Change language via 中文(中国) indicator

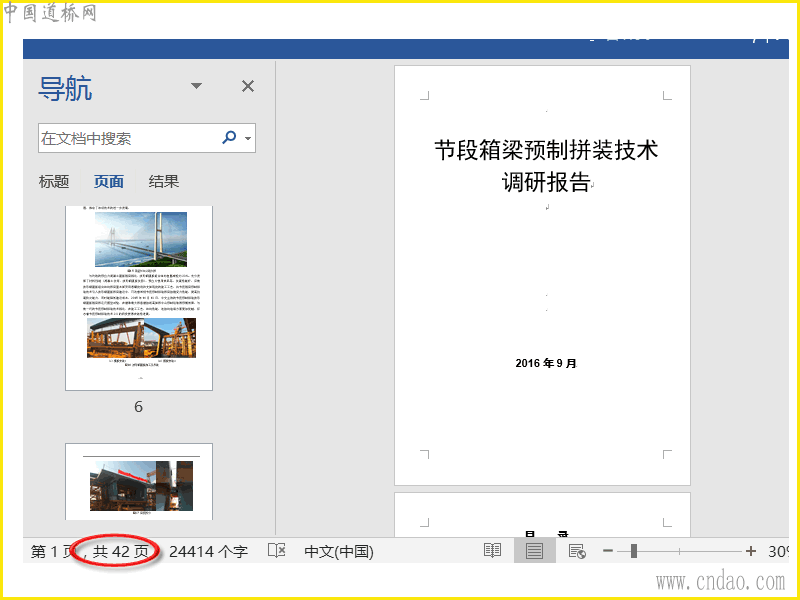[x=339, y=552]
